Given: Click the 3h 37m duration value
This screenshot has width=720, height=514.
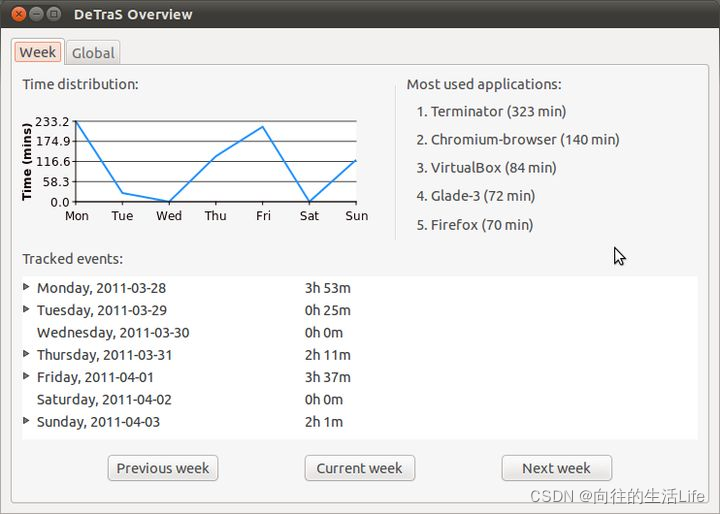Looking at the screenshot, I should [327, 377].
